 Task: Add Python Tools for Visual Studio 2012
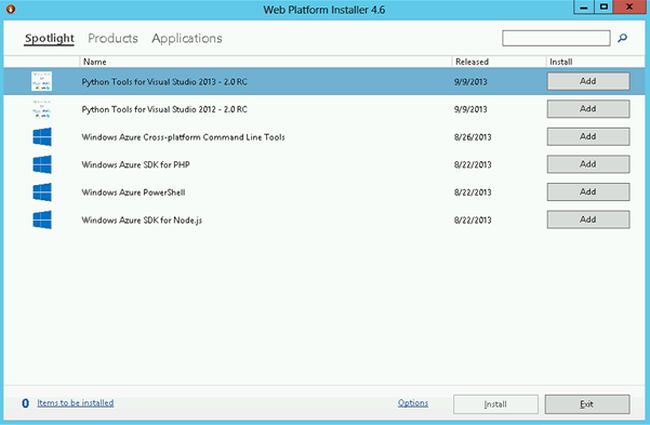click(x=588, y=109)
